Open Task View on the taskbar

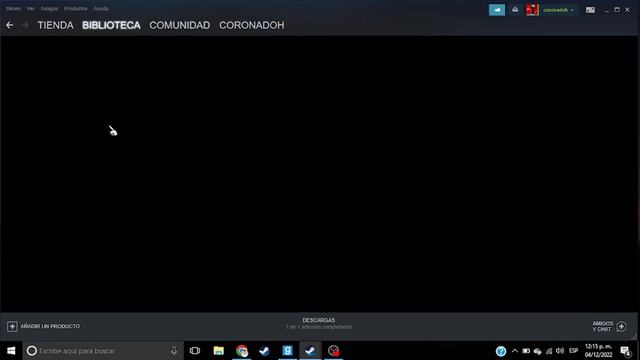(195, 351)
